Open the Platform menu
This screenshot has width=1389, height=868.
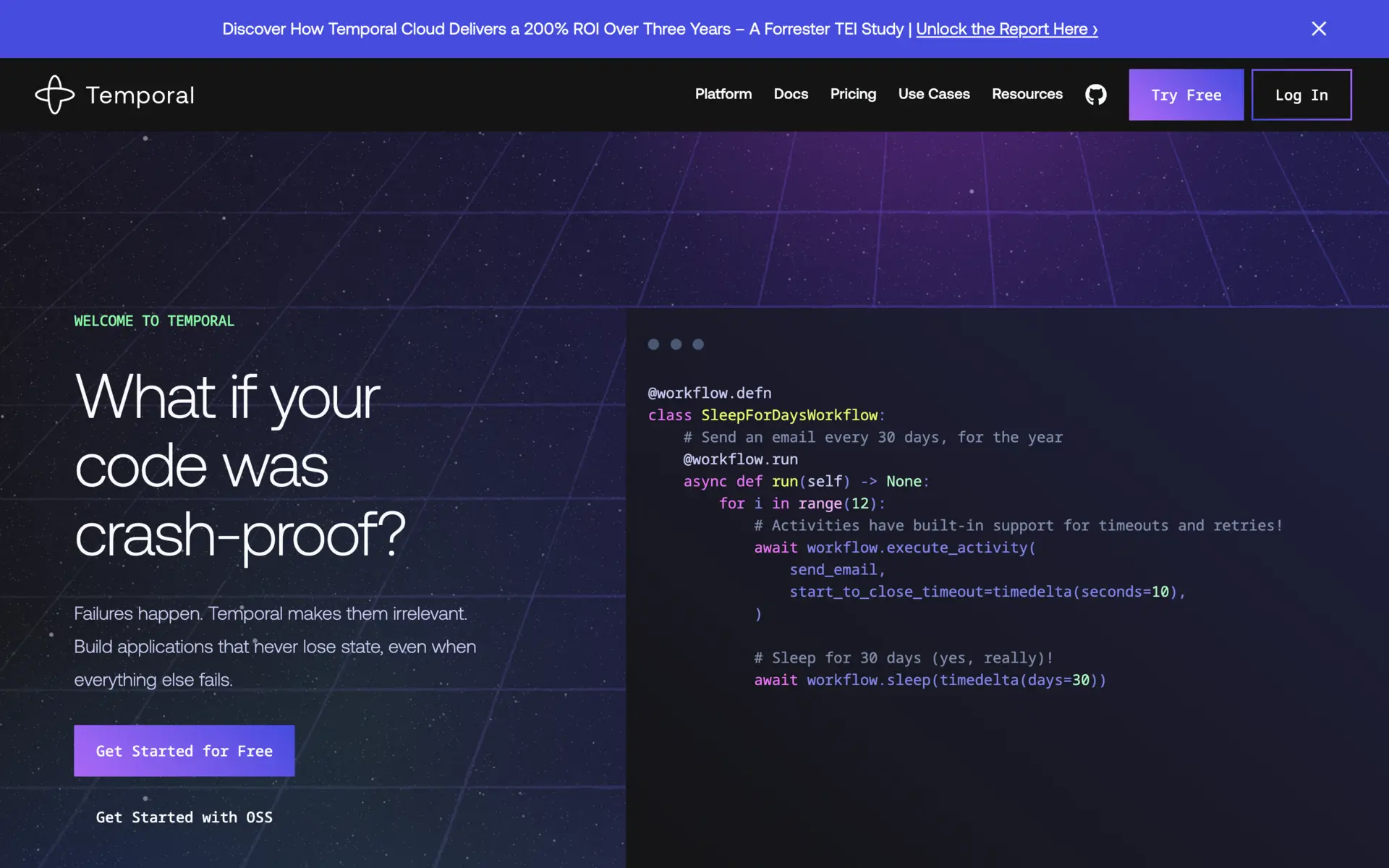tap(723, 94)
